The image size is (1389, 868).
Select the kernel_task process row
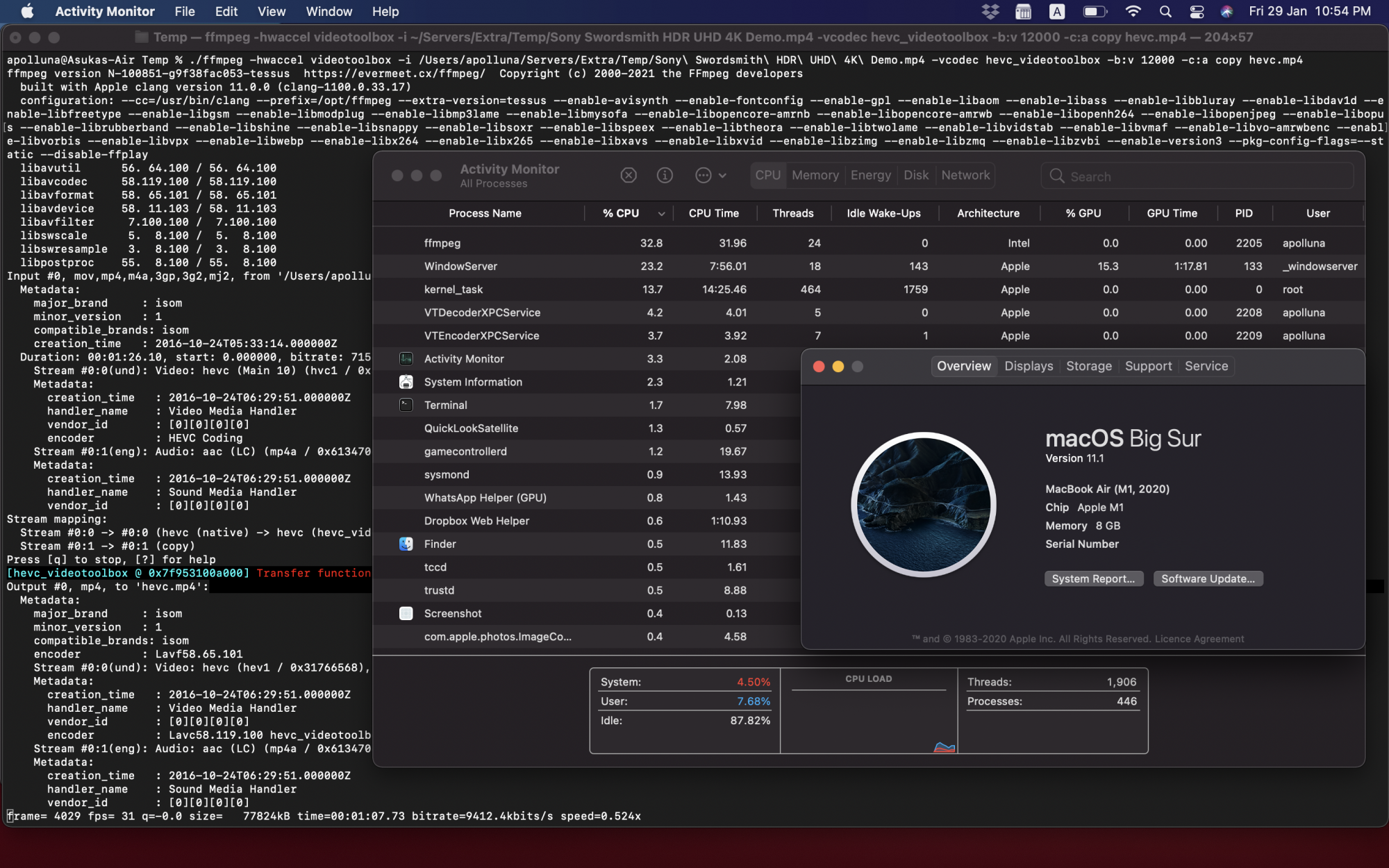click(869, 289)
